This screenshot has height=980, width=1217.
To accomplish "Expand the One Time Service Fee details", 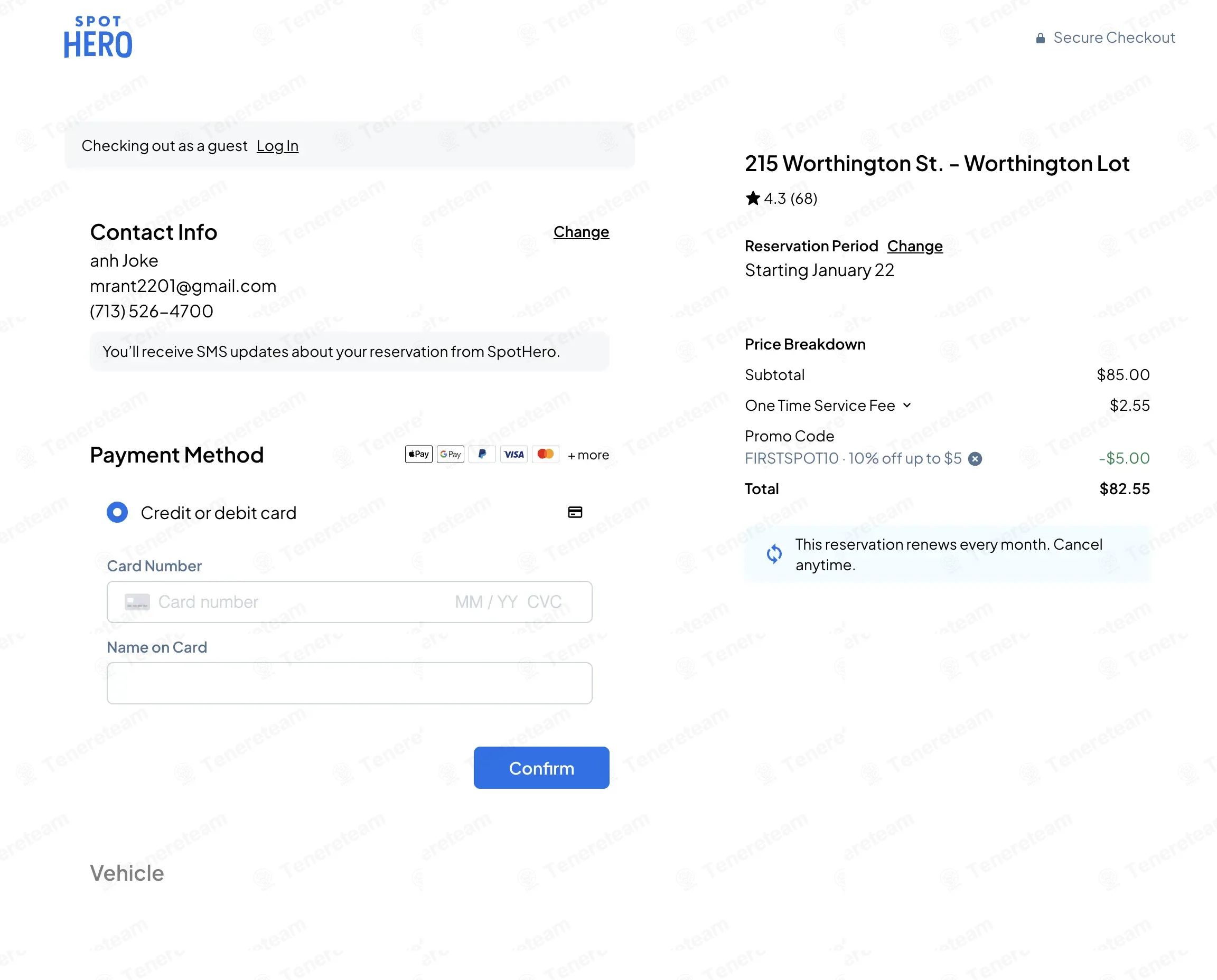I will 907,406.
